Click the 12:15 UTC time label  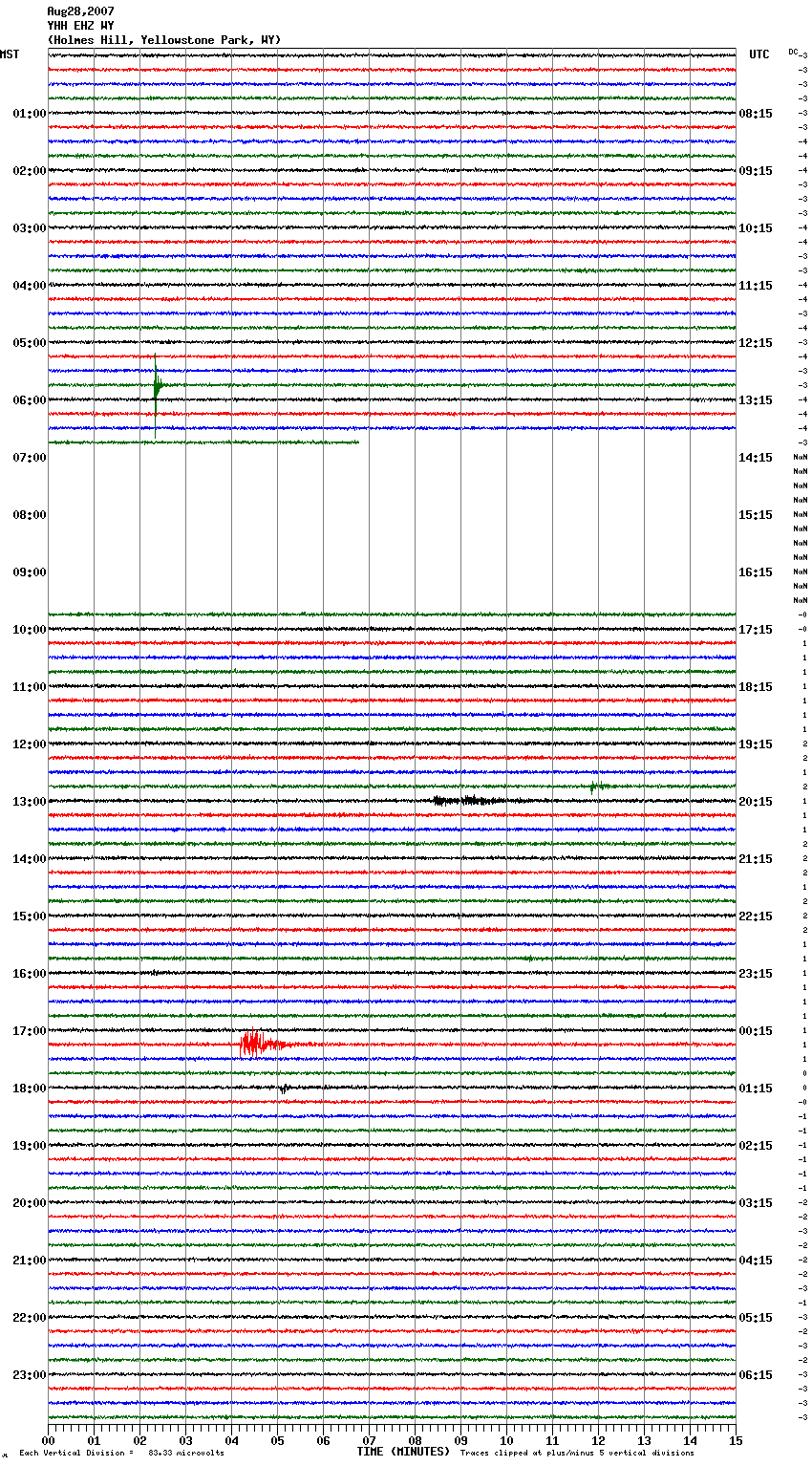pyautogui.click(x=756, y=343)
